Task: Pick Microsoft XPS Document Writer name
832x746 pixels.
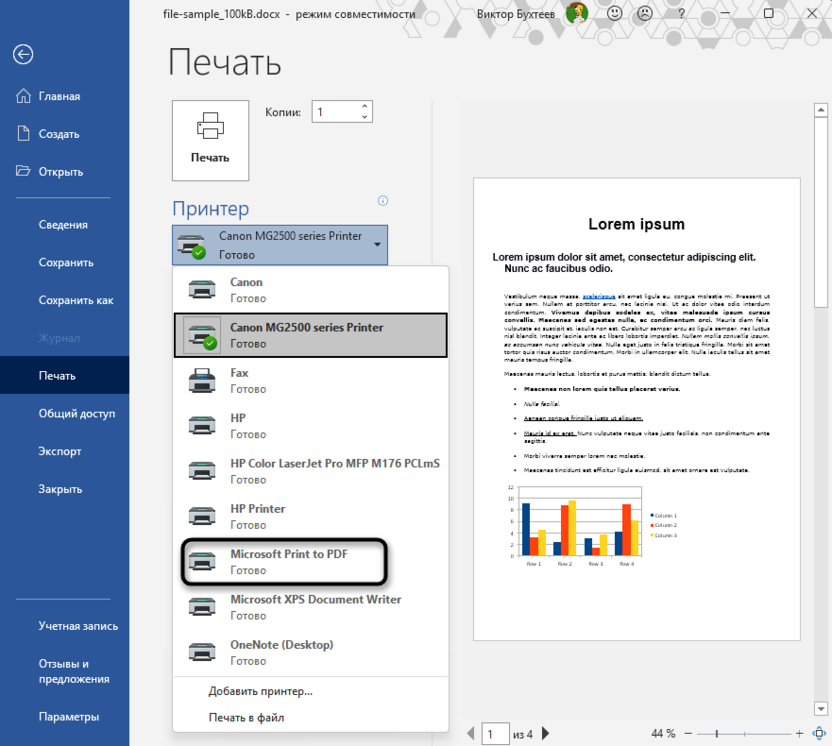Action: click(316, 599)
